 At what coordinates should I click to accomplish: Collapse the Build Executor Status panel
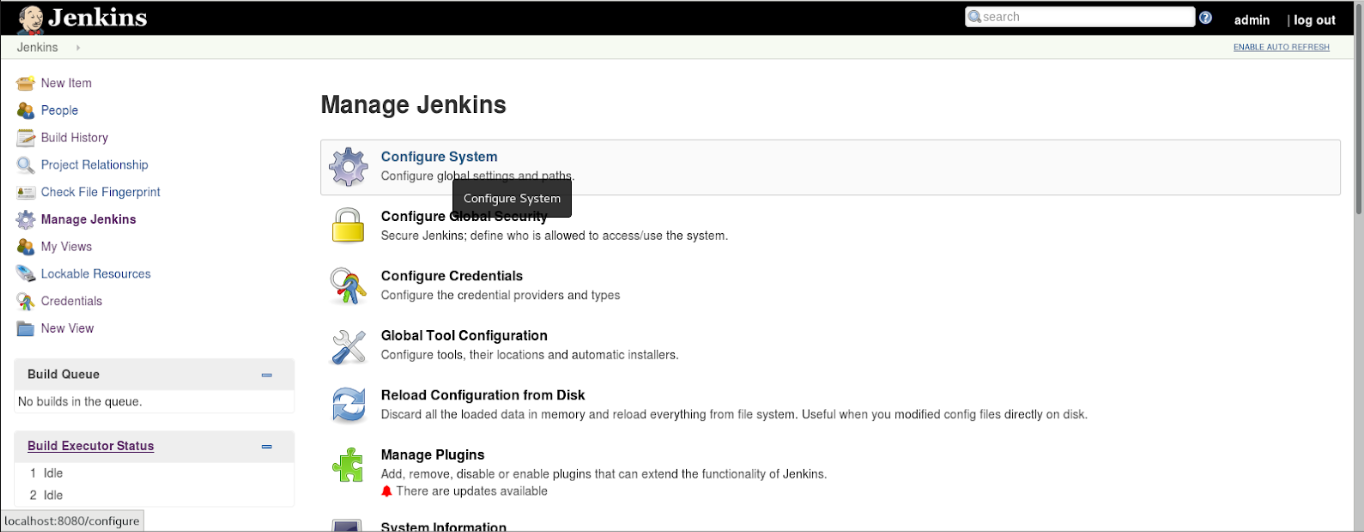[x=267, y=447]
